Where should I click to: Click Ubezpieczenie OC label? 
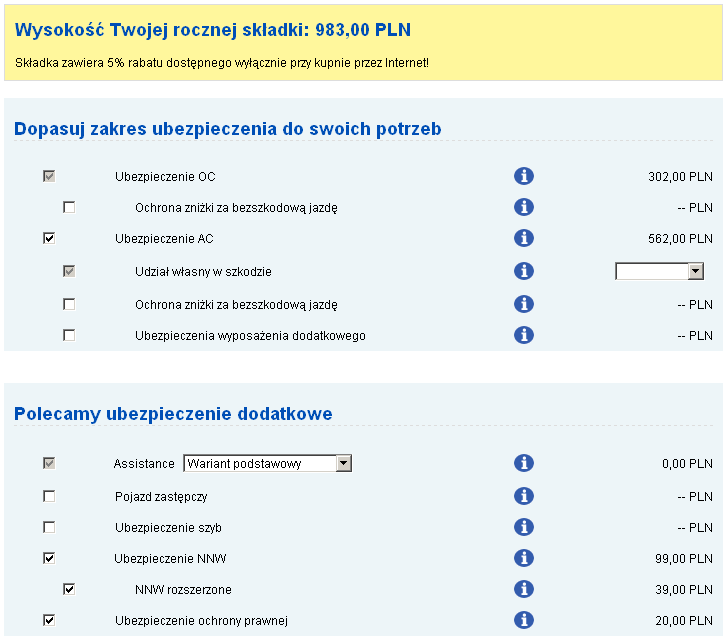coord(165,177)
